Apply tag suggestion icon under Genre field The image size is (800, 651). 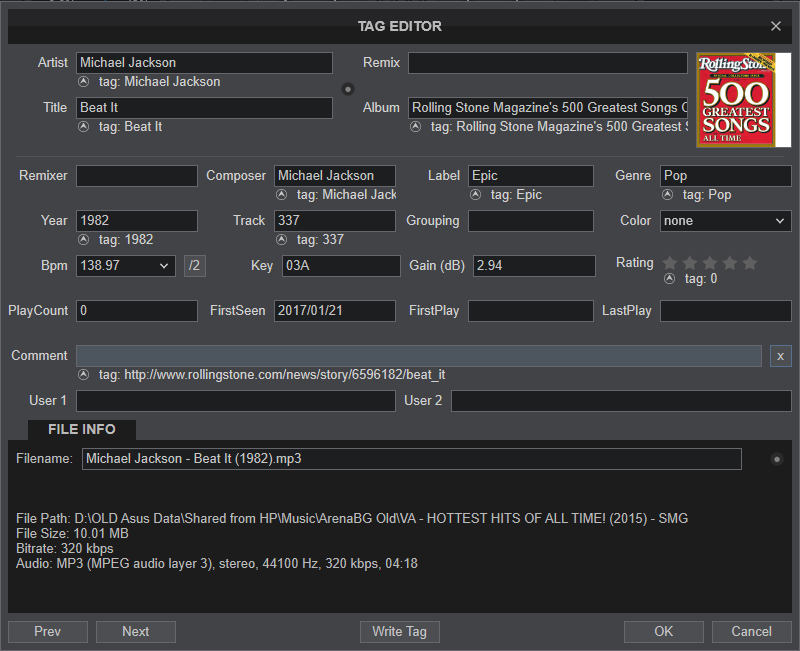click(667, 194)
